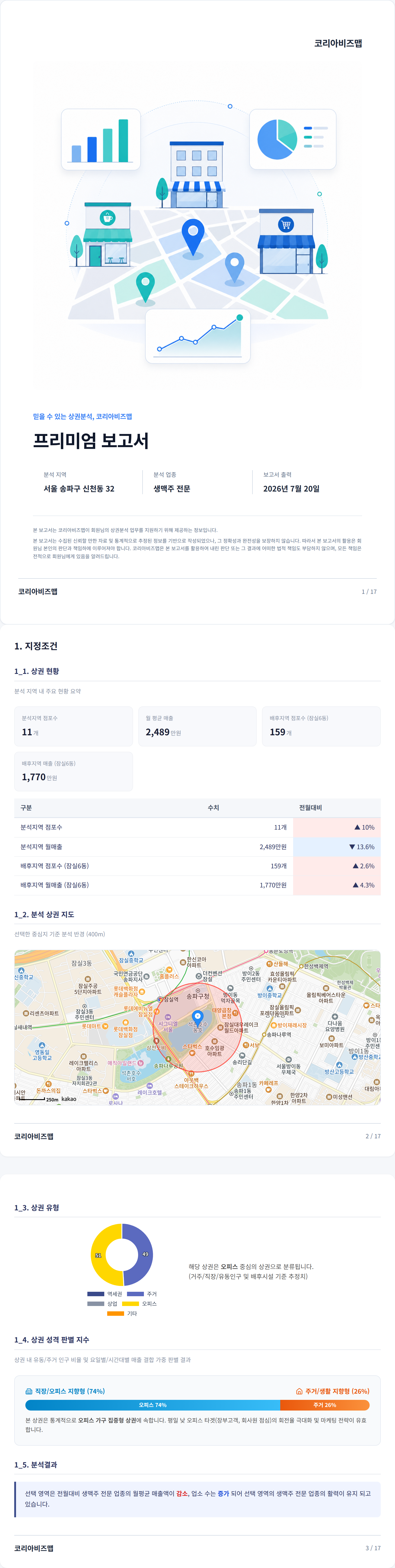Click the 코리아비즈맵 logo at the top
This screenshot has width=395, height=1568.
point(338,43)
